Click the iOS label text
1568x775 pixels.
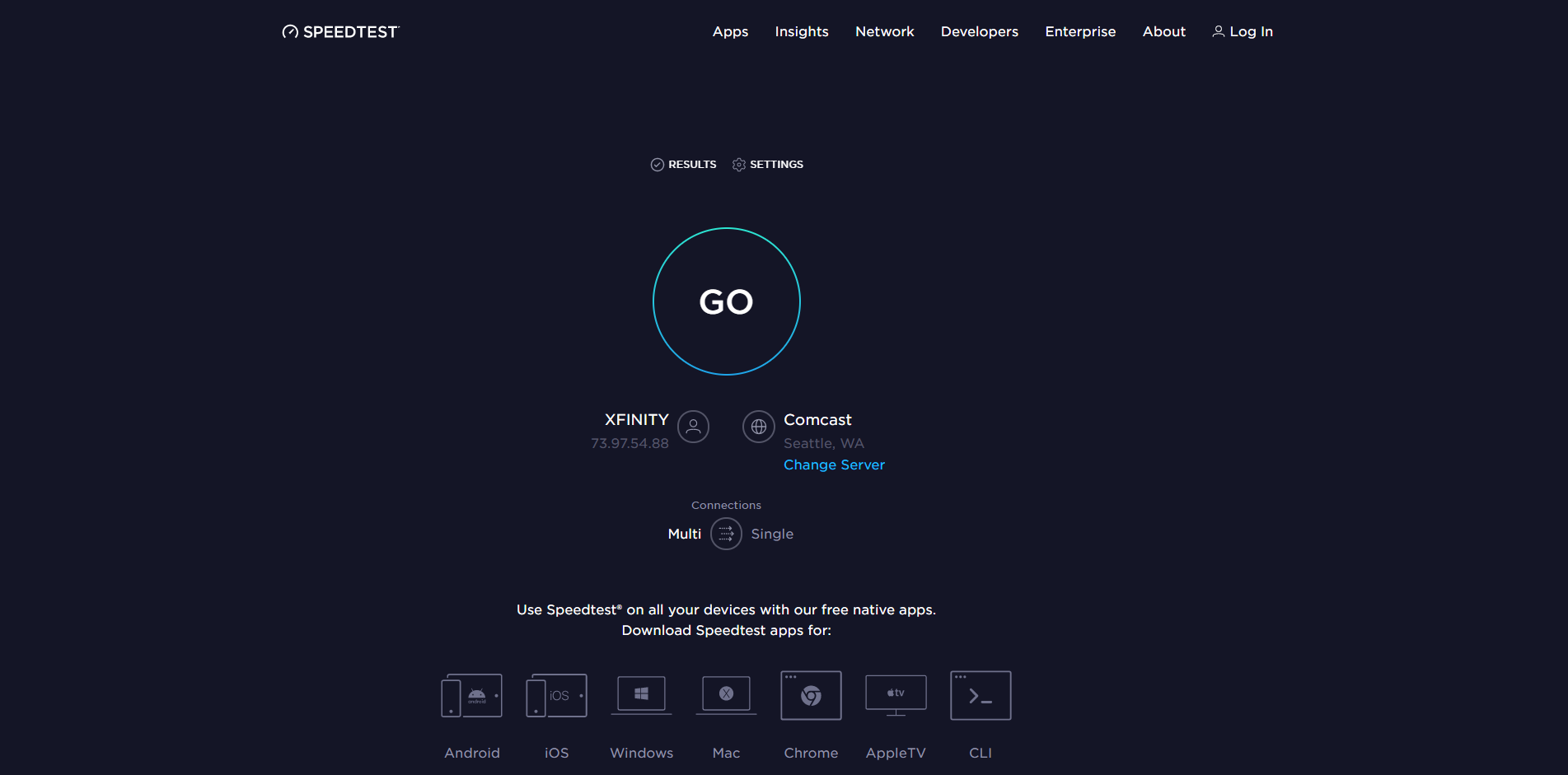tap(557, 753)
